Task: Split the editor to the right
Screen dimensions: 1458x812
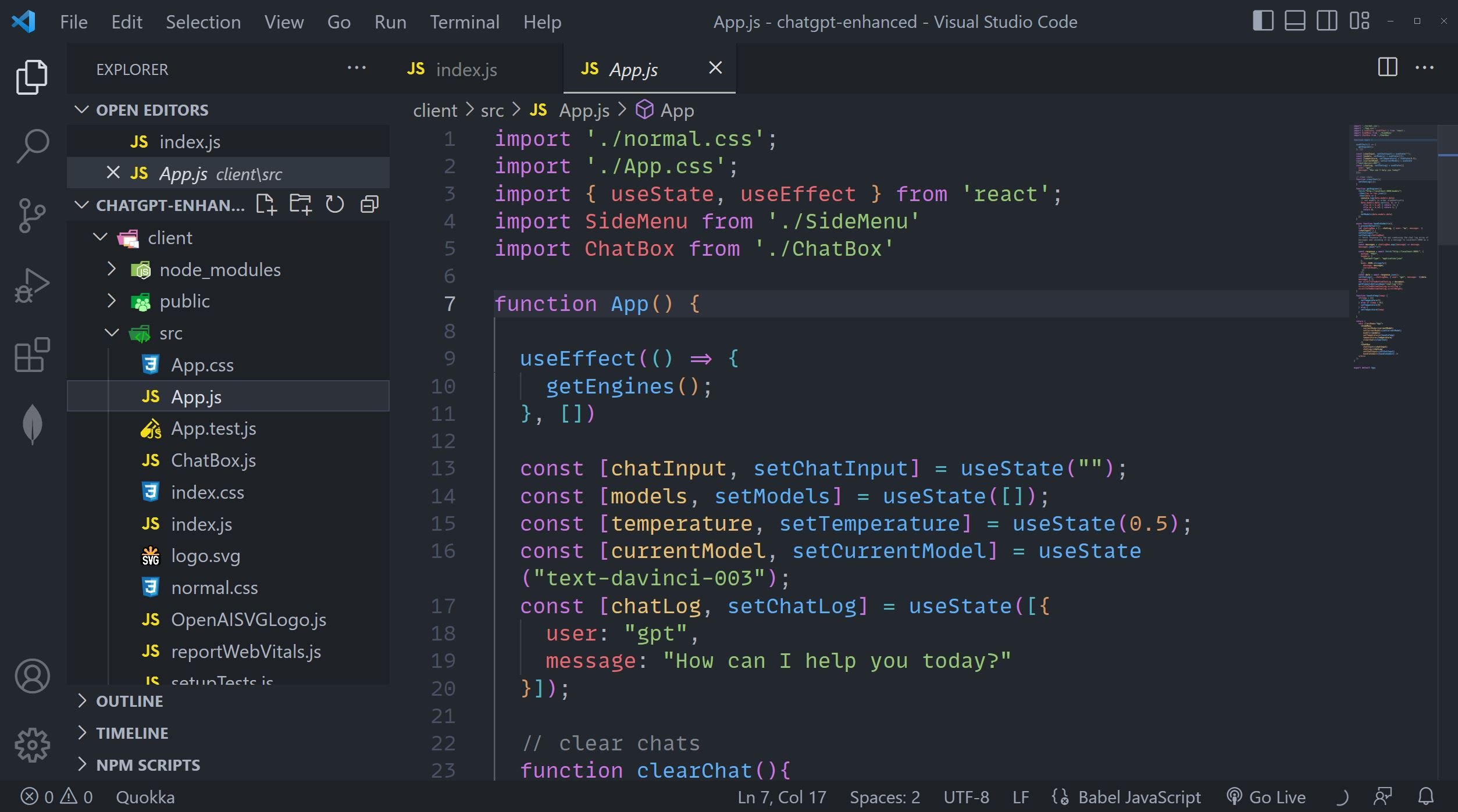Action: 1387,67
